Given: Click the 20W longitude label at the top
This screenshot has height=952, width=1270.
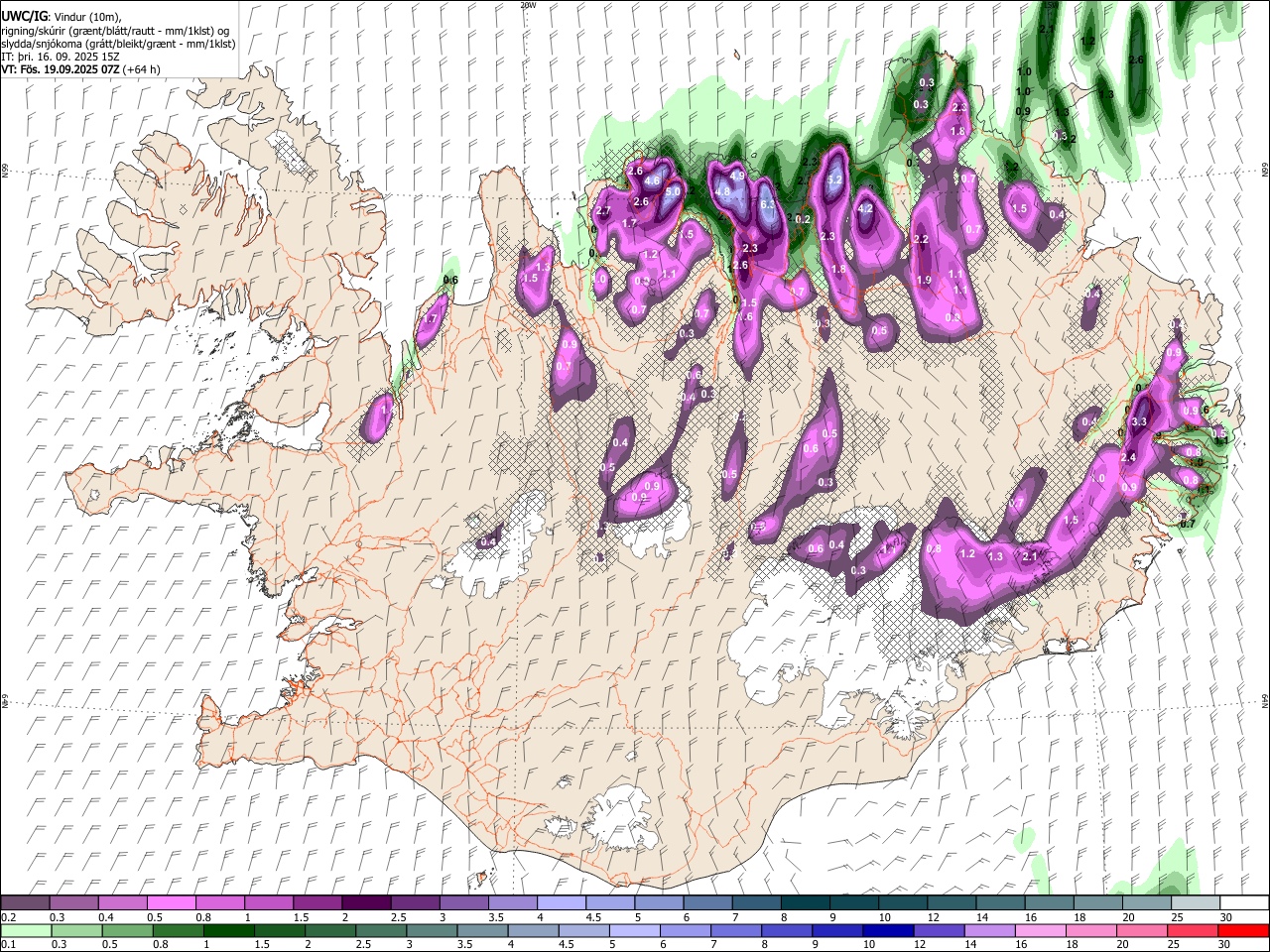Looking at the screenshot, I should coord(527,5).
